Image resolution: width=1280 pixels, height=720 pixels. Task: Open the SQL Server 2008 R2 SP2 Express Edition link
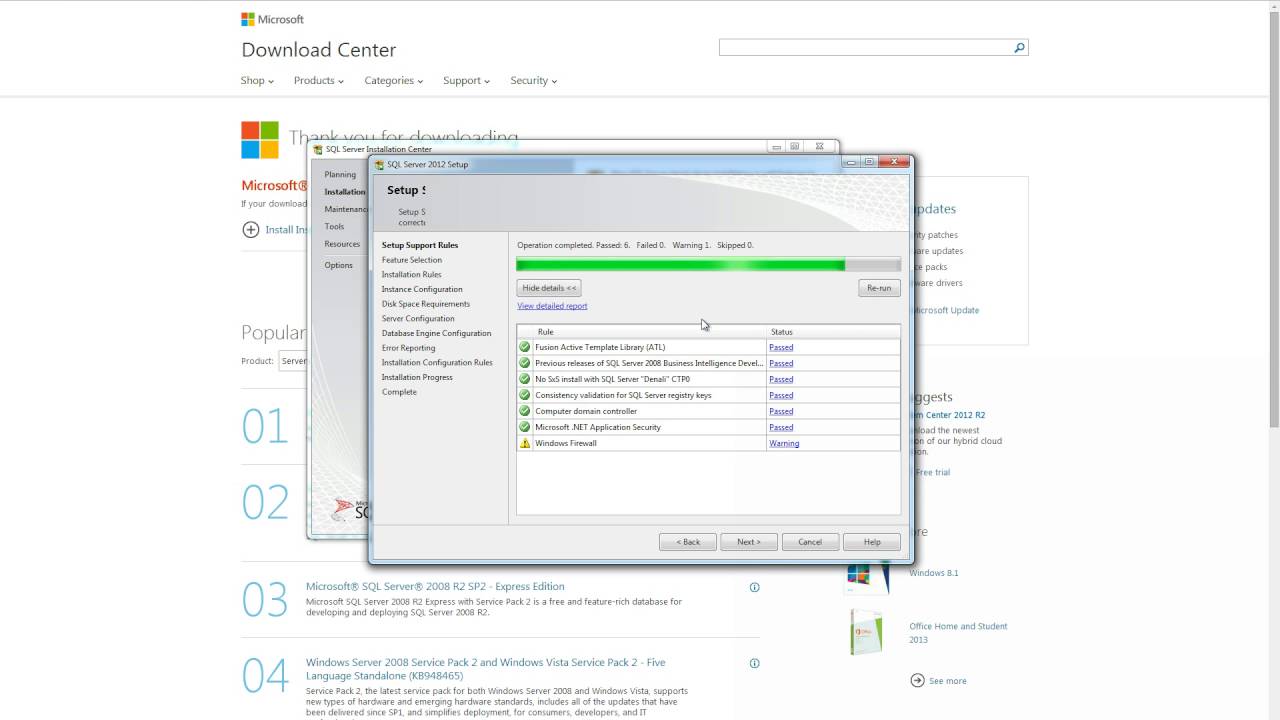(435, 587)
